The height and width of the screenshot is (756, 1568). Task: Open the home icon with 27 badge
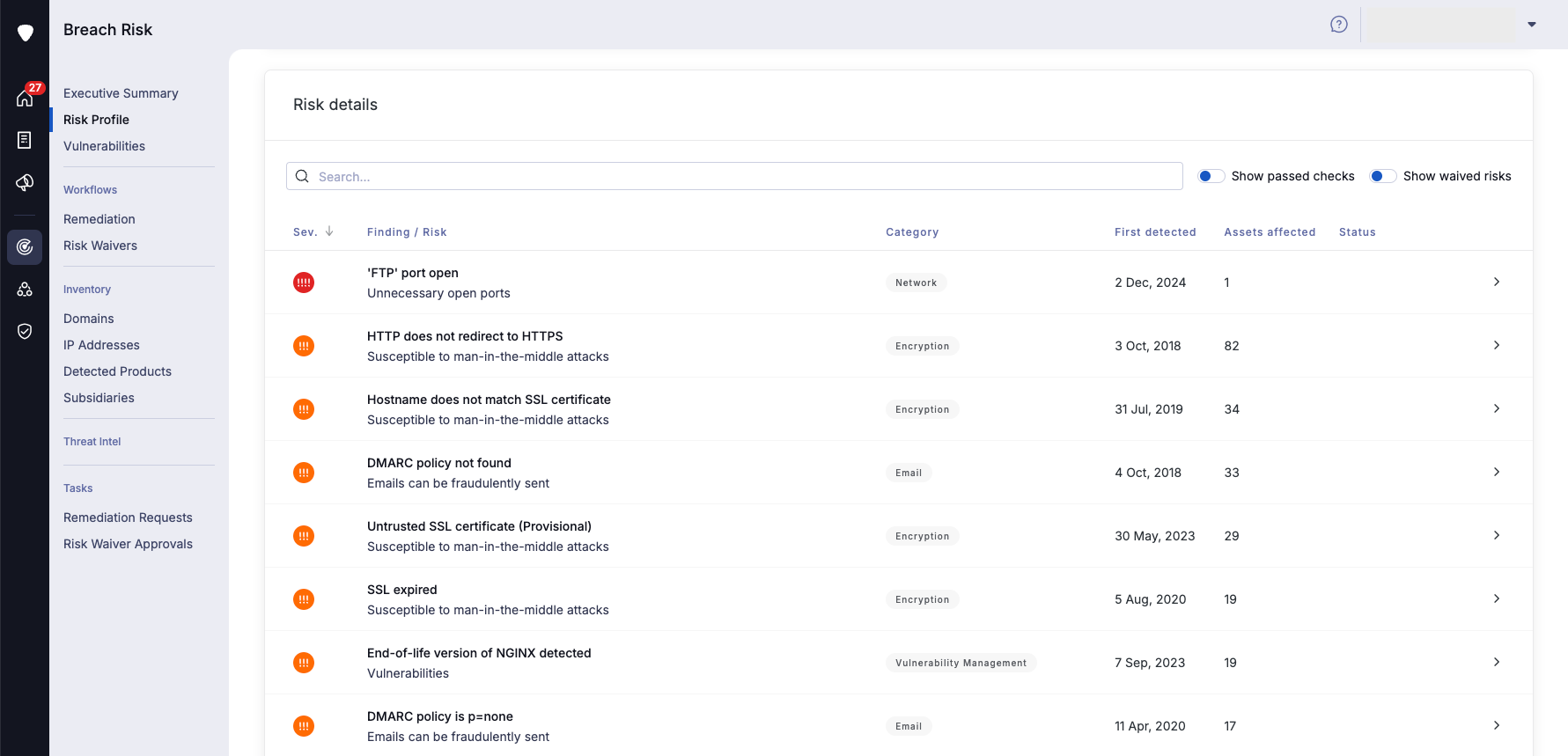25,98
